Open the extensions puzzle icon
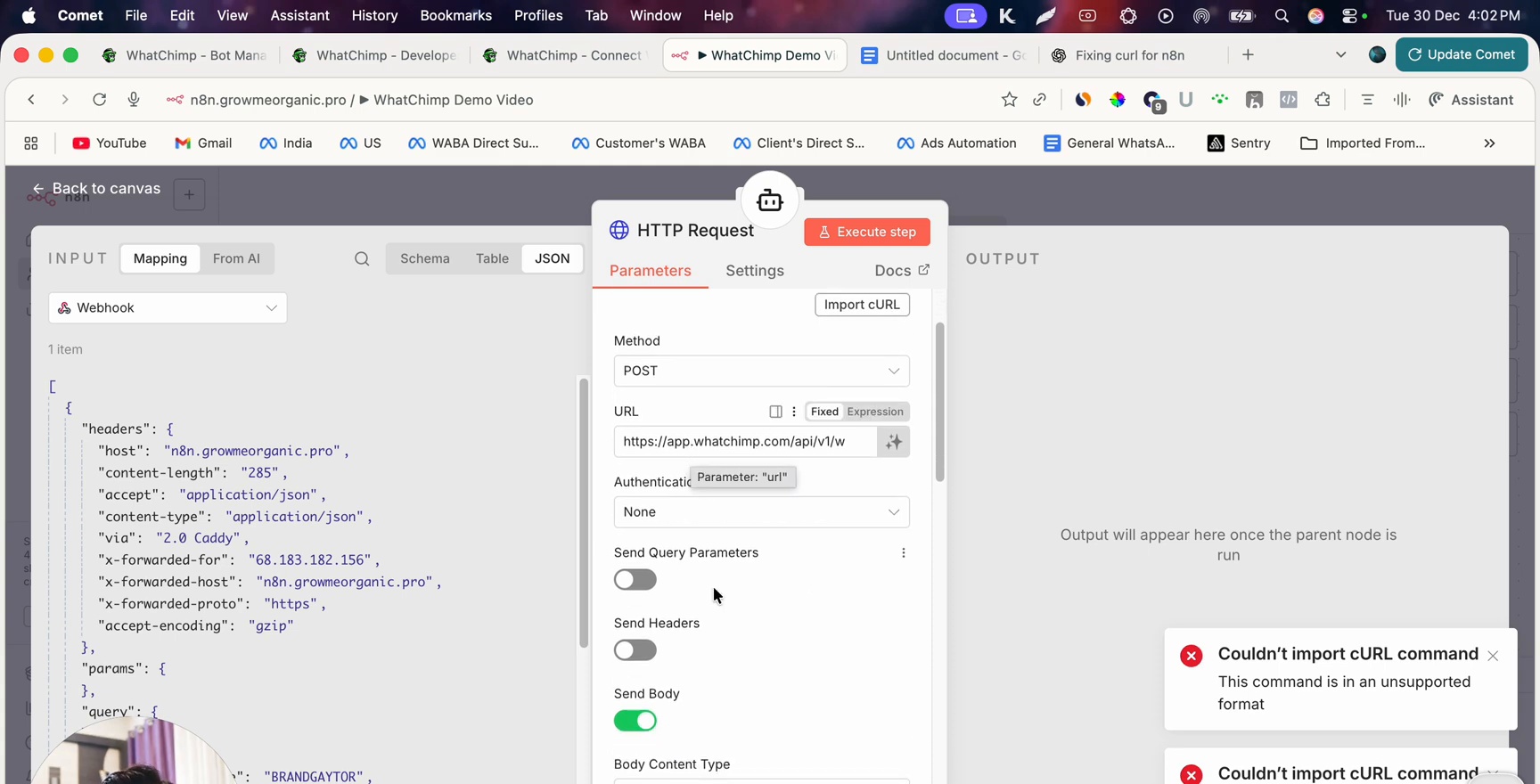The height and width of the screenshot is (784, 1540). point(1323,100)
